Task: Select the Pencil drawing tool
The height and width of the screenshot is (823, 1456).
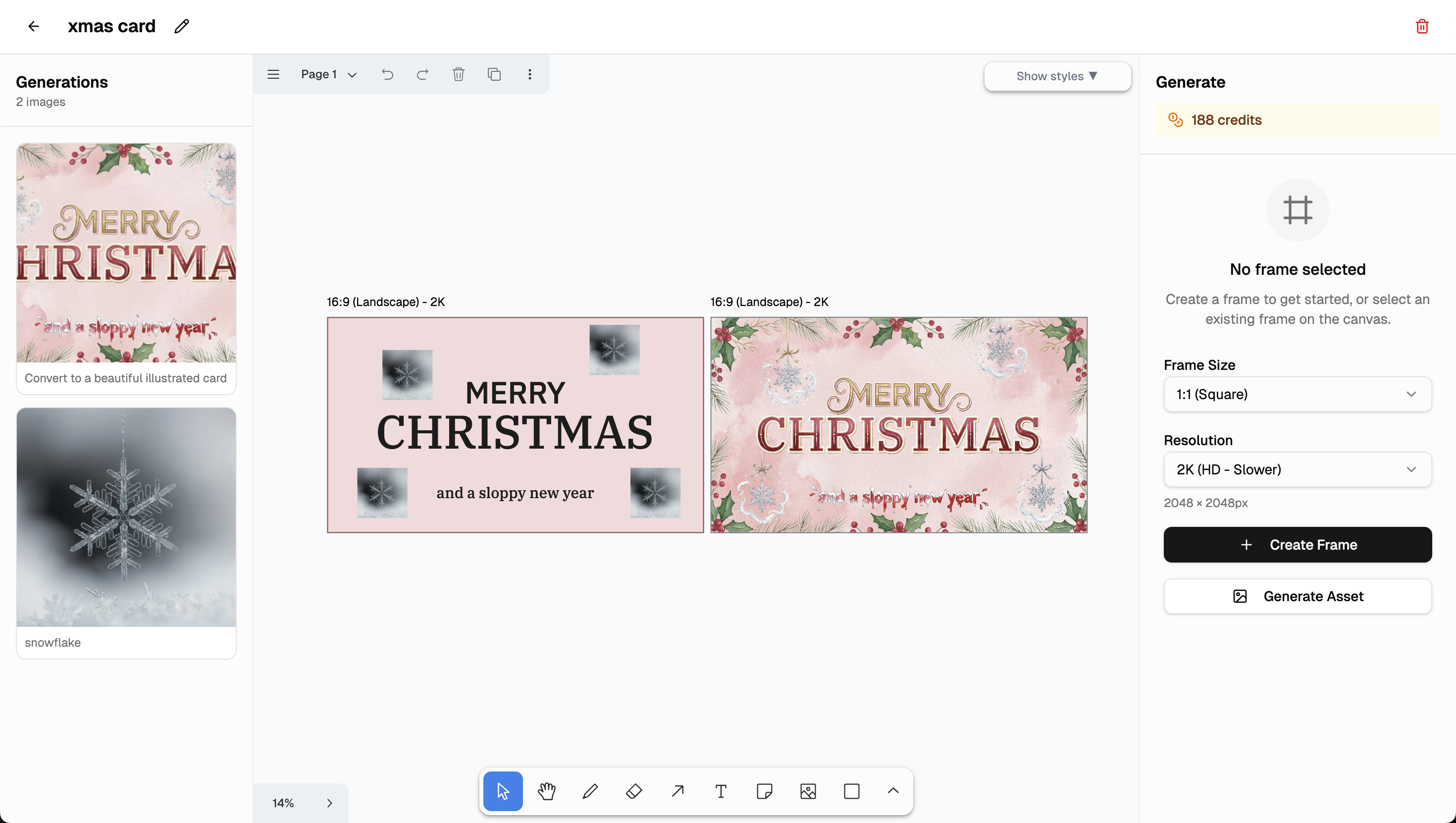Action: point(589,791)
